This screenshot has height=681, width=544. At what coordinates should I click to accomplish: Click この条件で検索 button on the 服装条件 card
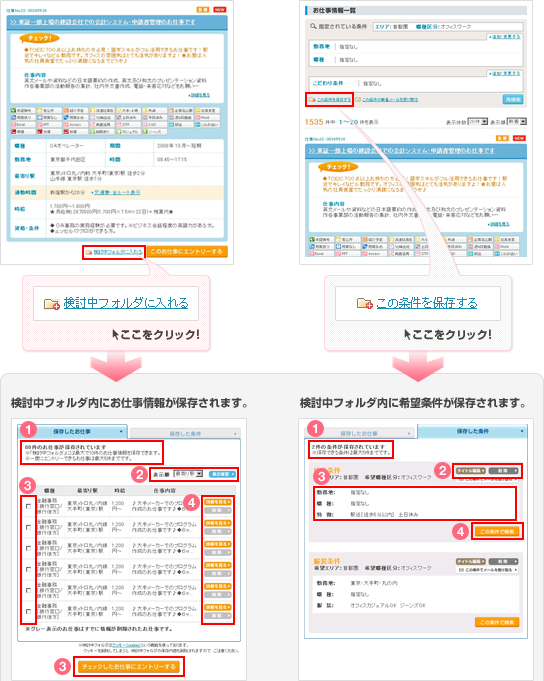(x=497, y=622)
